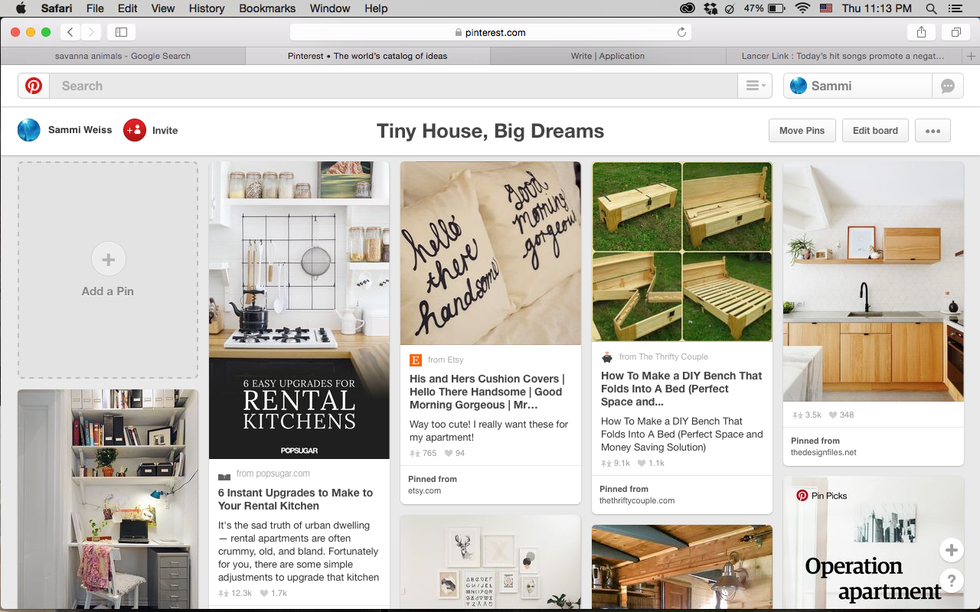The image size is (980, 612).
Task: Open the Rental Kitchens pin thumbnail
Action: (299, 310)
